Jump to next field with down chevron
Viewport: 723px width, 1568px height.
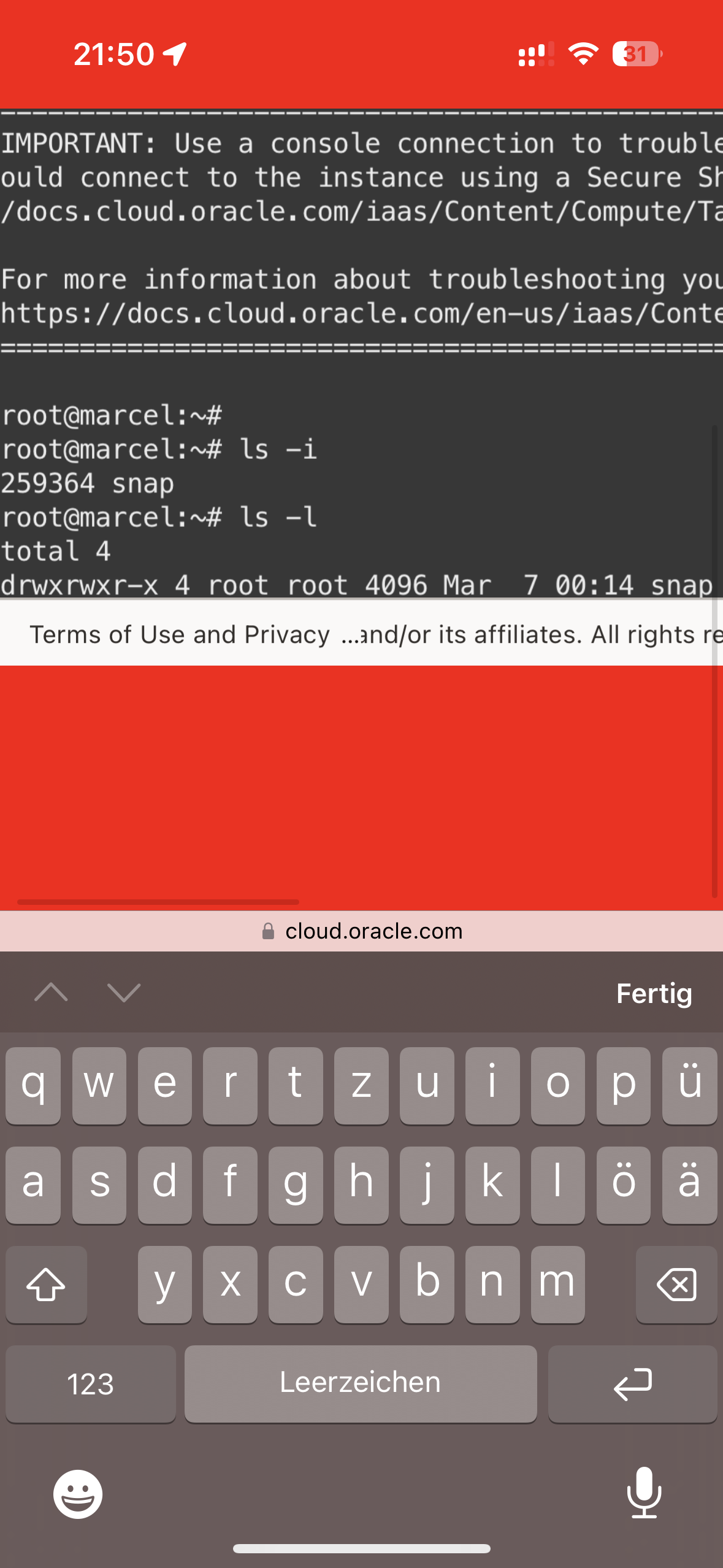point(124,992)
